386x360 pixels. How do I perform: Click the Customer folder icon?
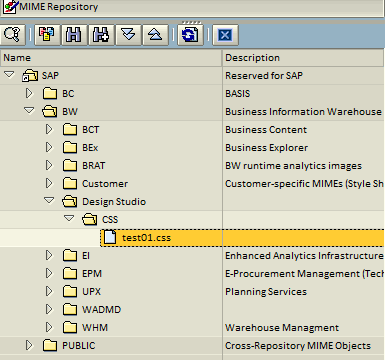[70, 184]
